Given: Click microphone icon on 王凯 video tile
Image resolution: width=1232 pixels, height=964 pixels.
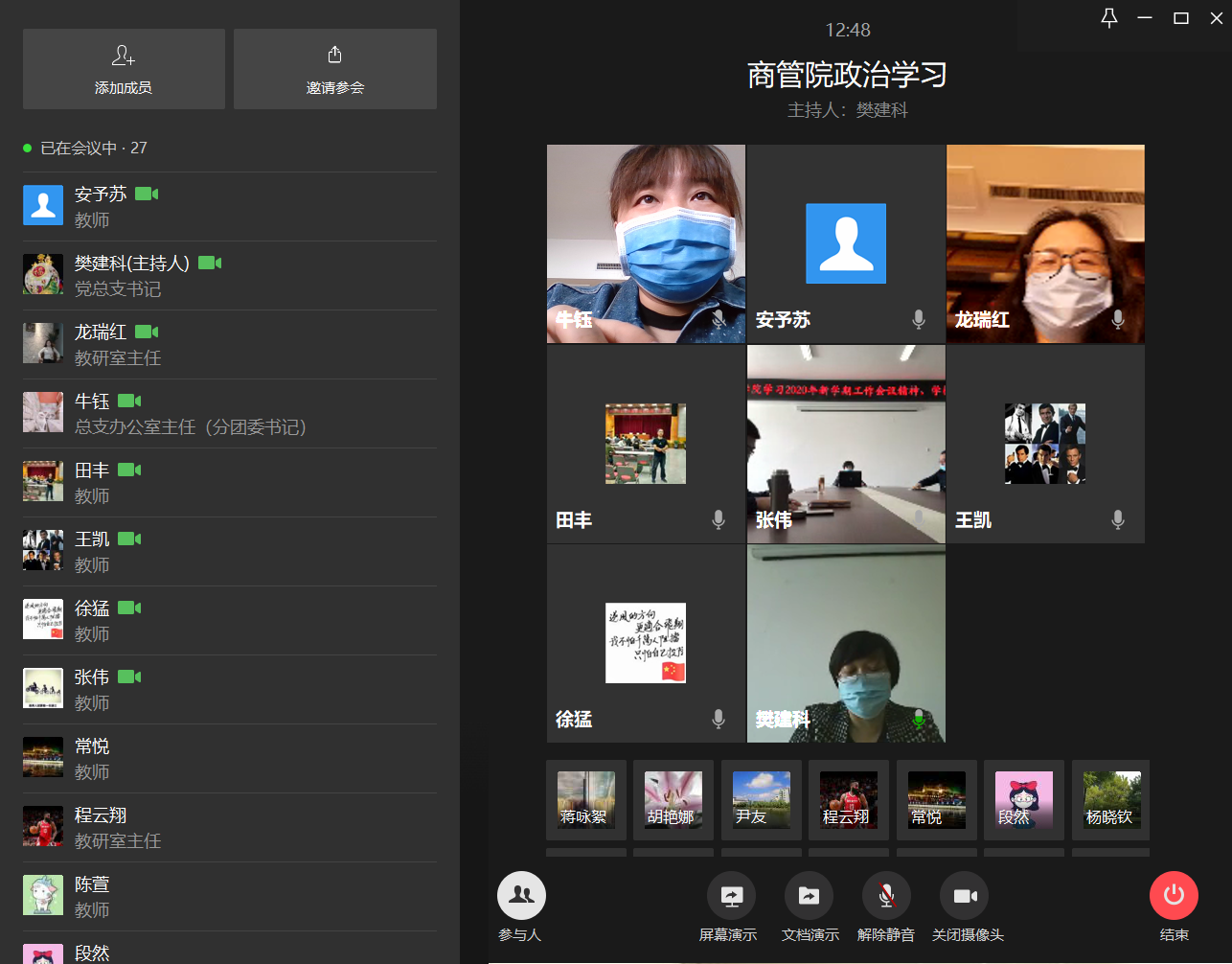Looking at the screenshot, I should 1118,519.
